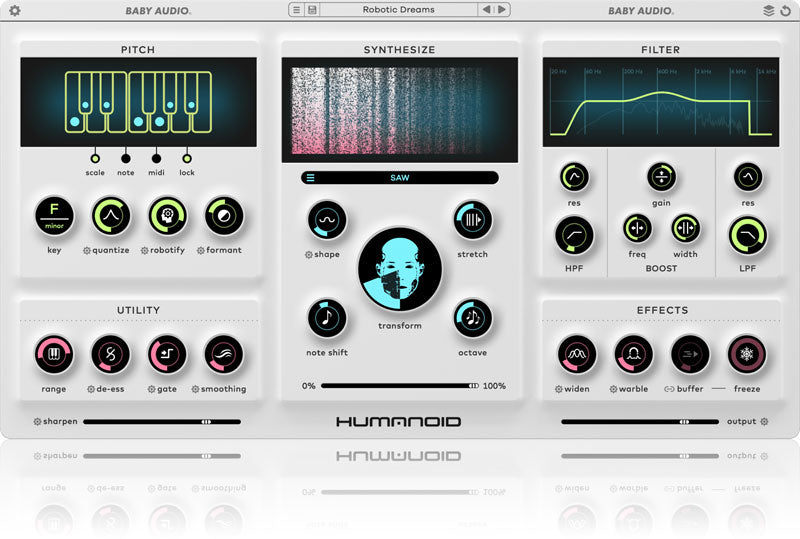Click the shape knob

click(327, 220)
